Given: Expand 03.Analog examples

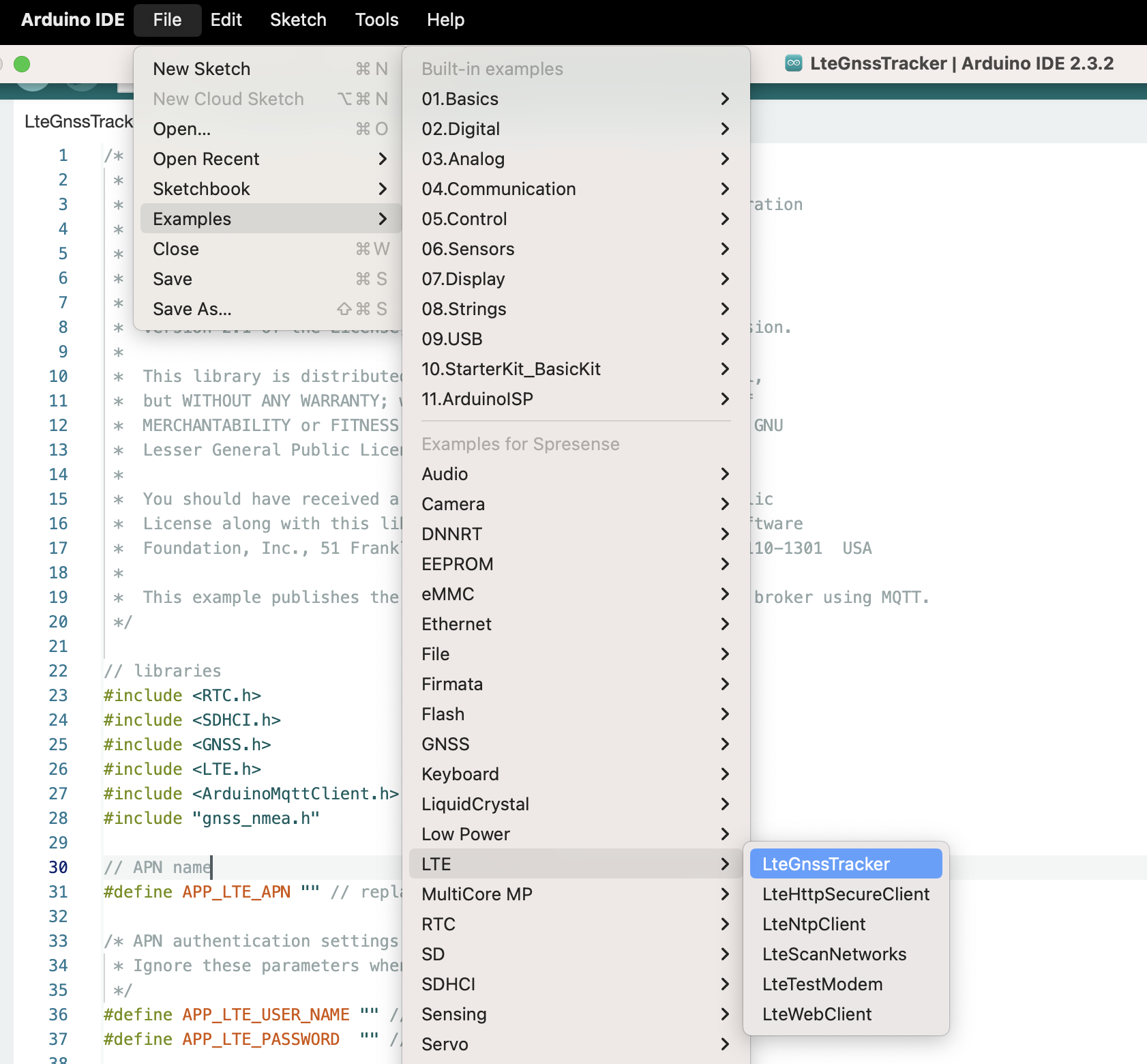Looking at the screenshot, I should [x=576, y=159].
